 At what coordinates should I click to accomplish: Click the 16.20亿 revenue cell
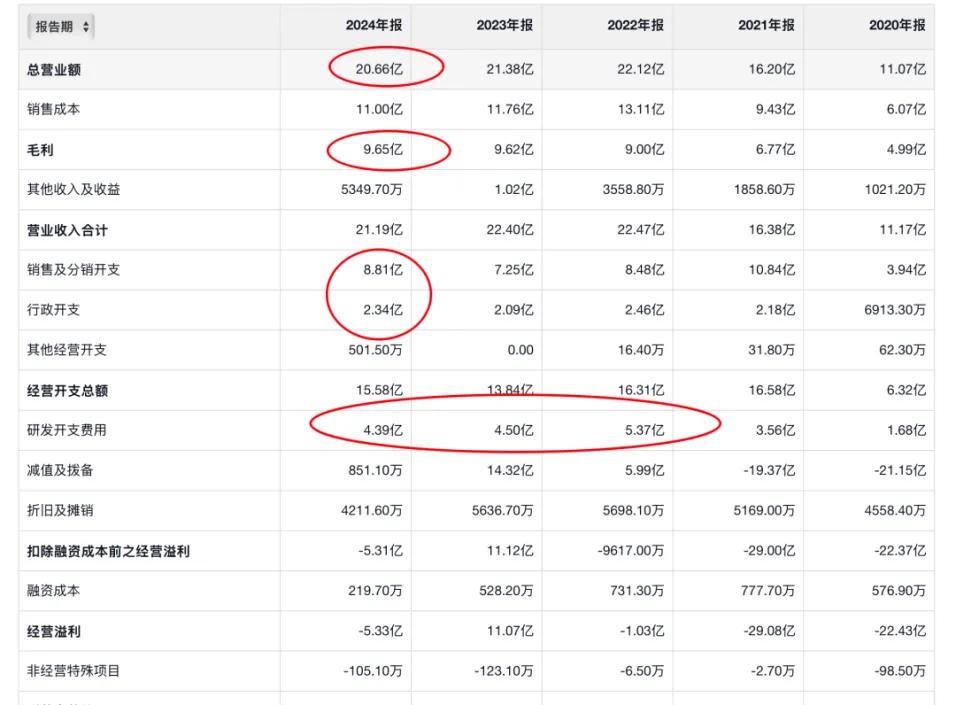(x=771, y=70)
